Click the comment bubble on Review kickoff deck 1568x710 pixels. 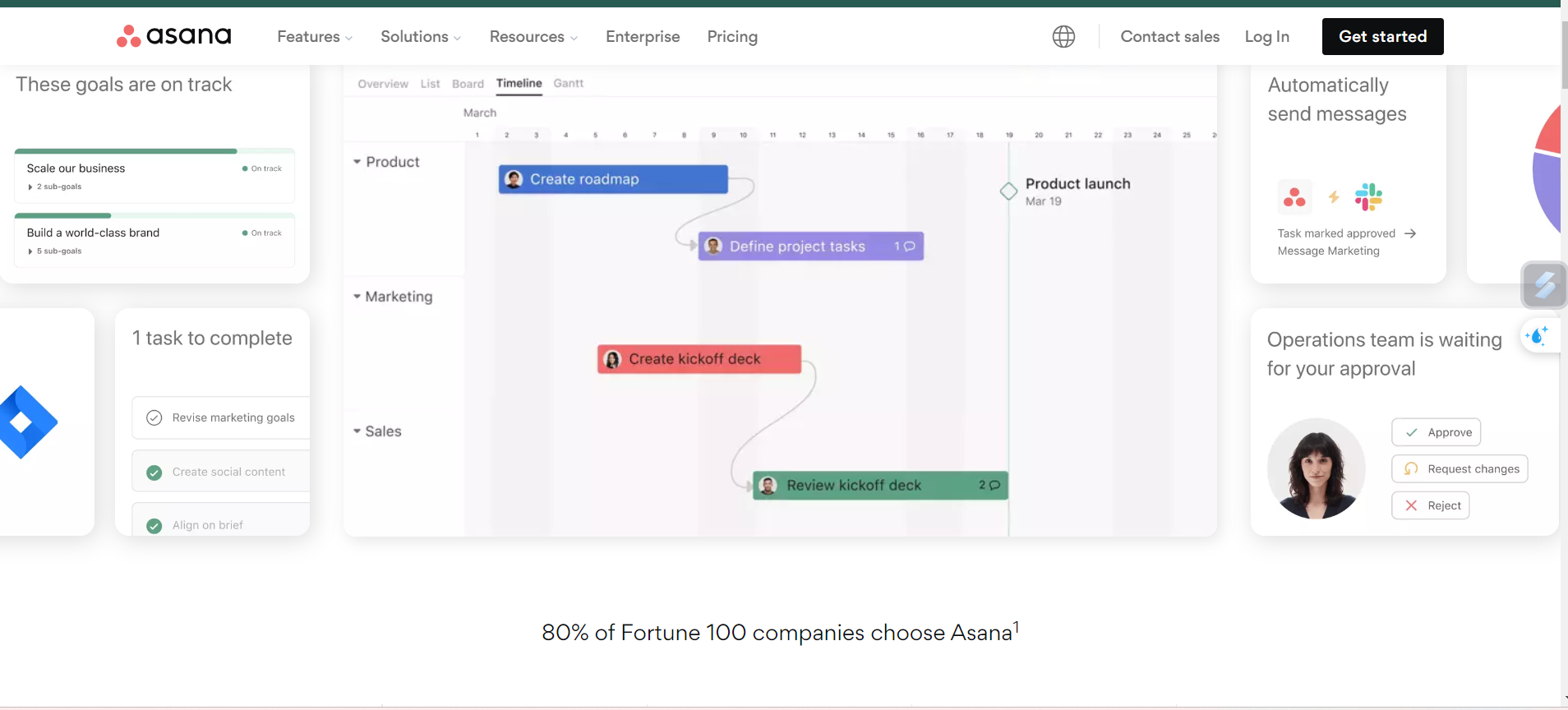pos(994,486)
